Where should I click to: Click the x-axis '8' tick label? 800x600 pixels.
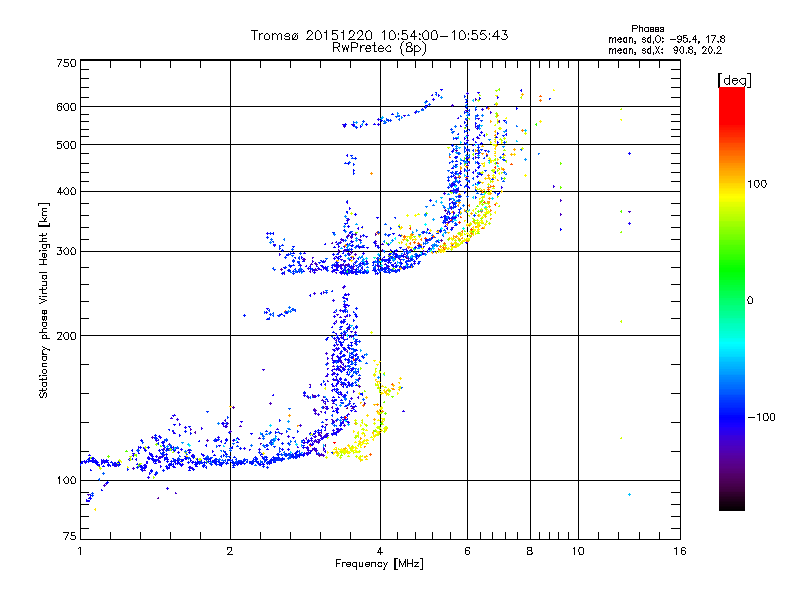click(x=530, y=551)
